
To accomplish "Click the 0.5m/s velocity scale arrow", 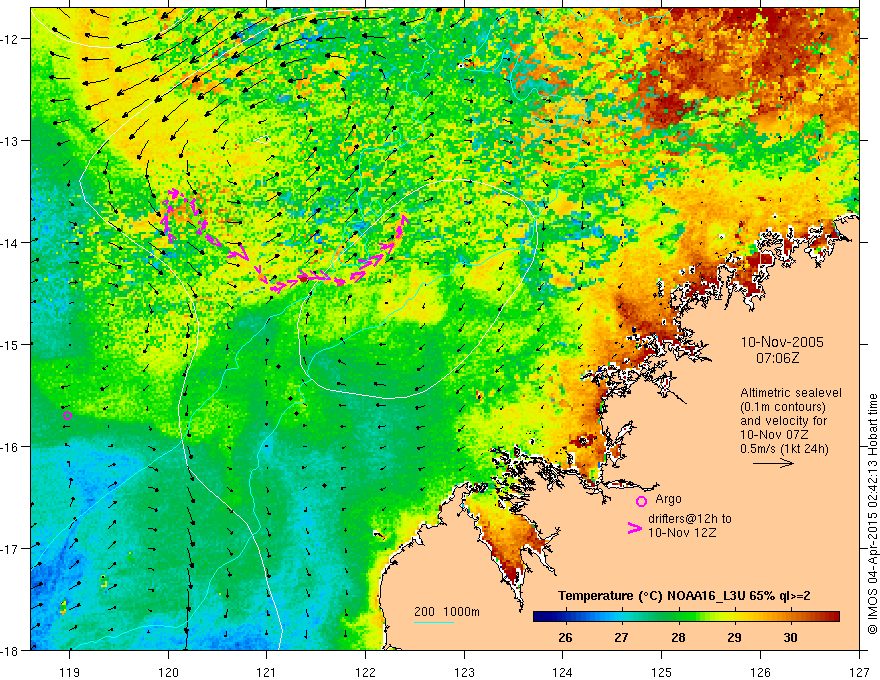I will (773, 463).
